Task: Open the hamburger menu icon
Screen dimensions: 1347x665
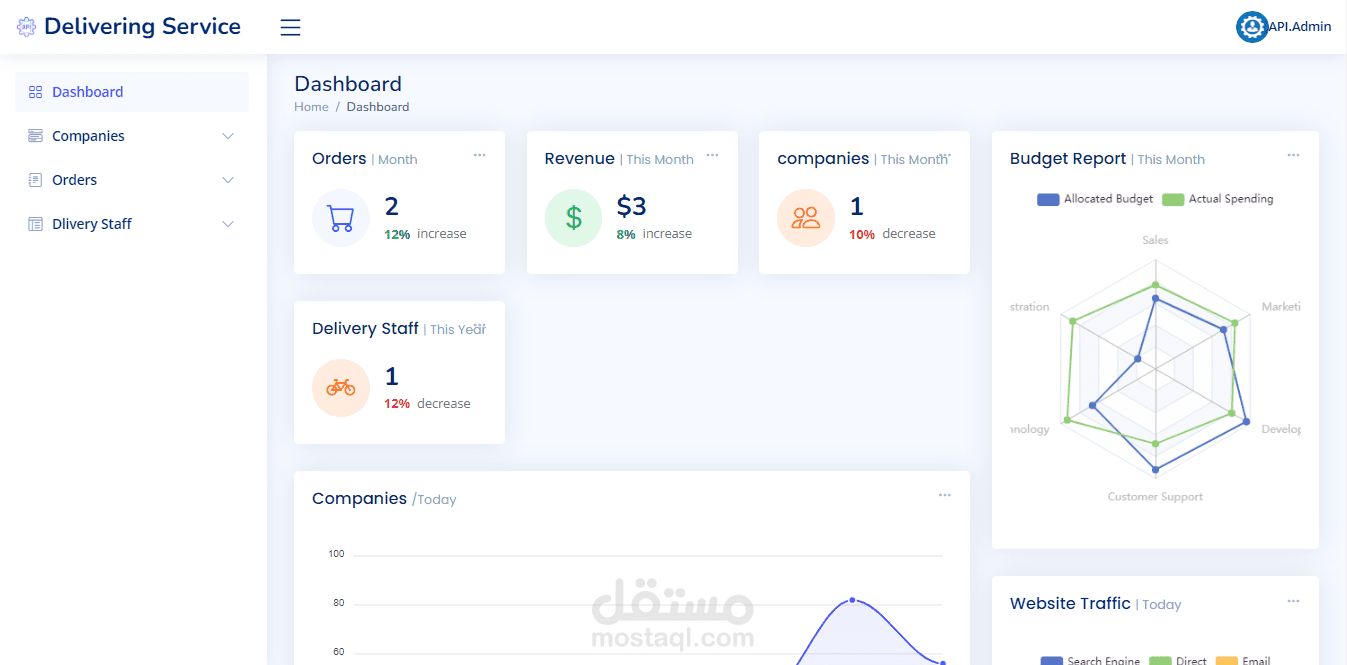Action: (290, 27)
